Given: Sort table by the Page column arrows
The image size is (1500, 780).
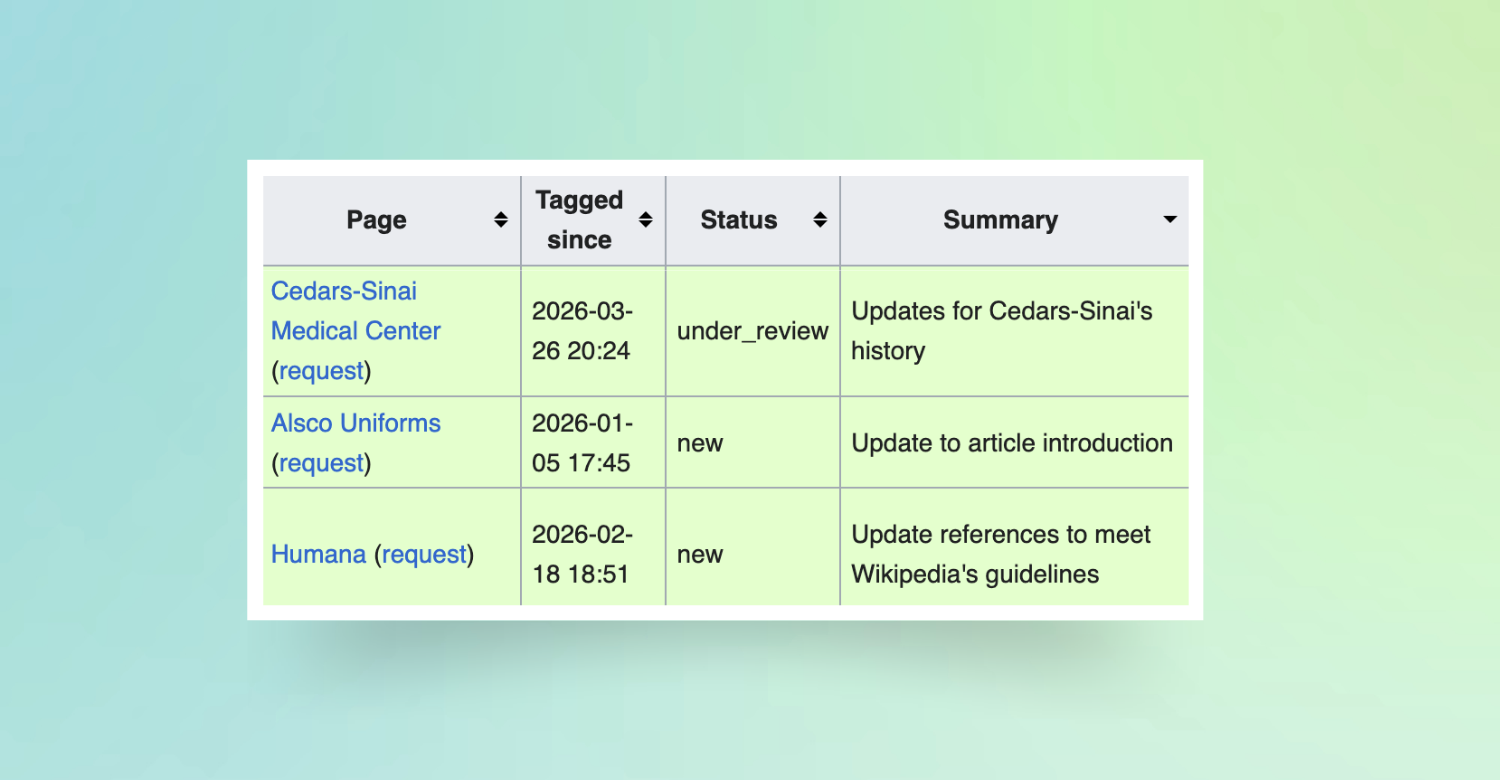Looking at the screenshot, I should pos(501,220).
